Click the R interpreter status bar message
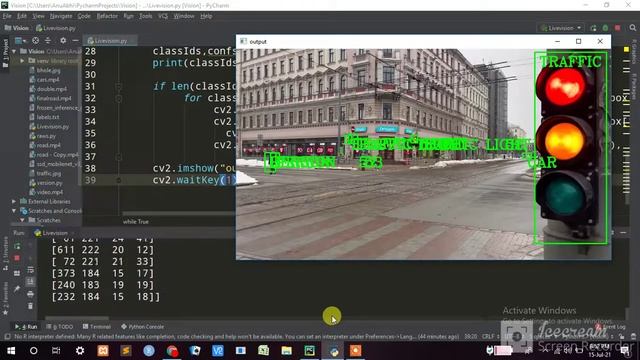Viewport: 640px width, 360px height. (236, 337)
